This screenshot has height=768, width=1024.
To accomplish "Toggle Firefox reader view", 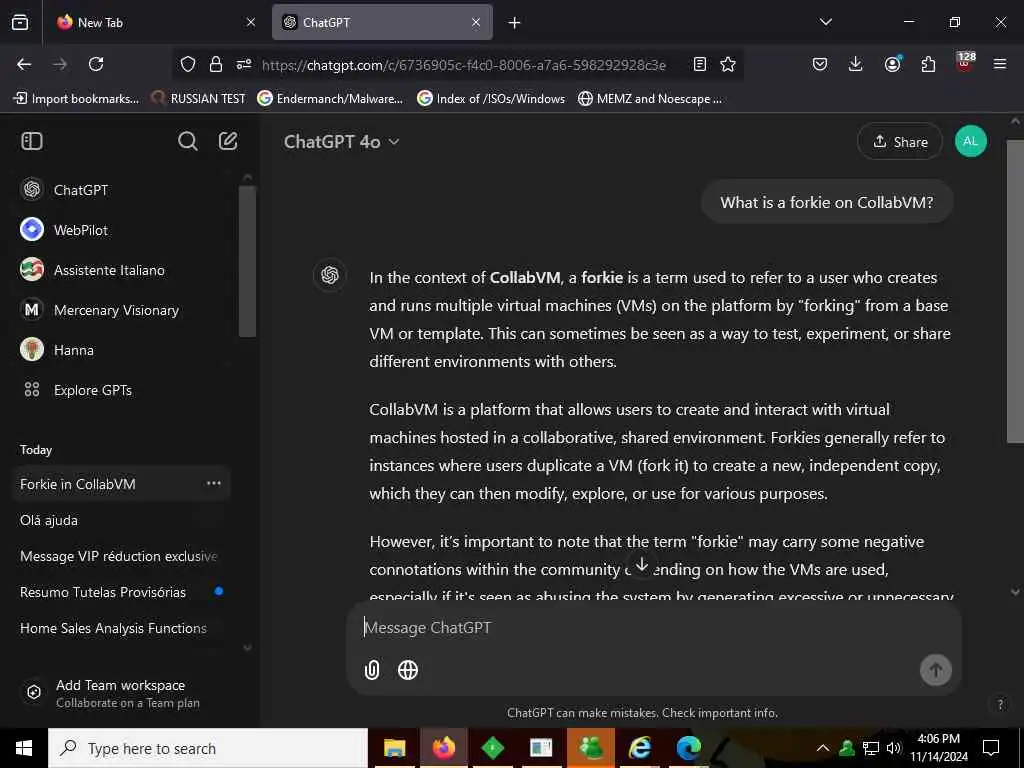I will pyautogui.click(x=699, y=64).
